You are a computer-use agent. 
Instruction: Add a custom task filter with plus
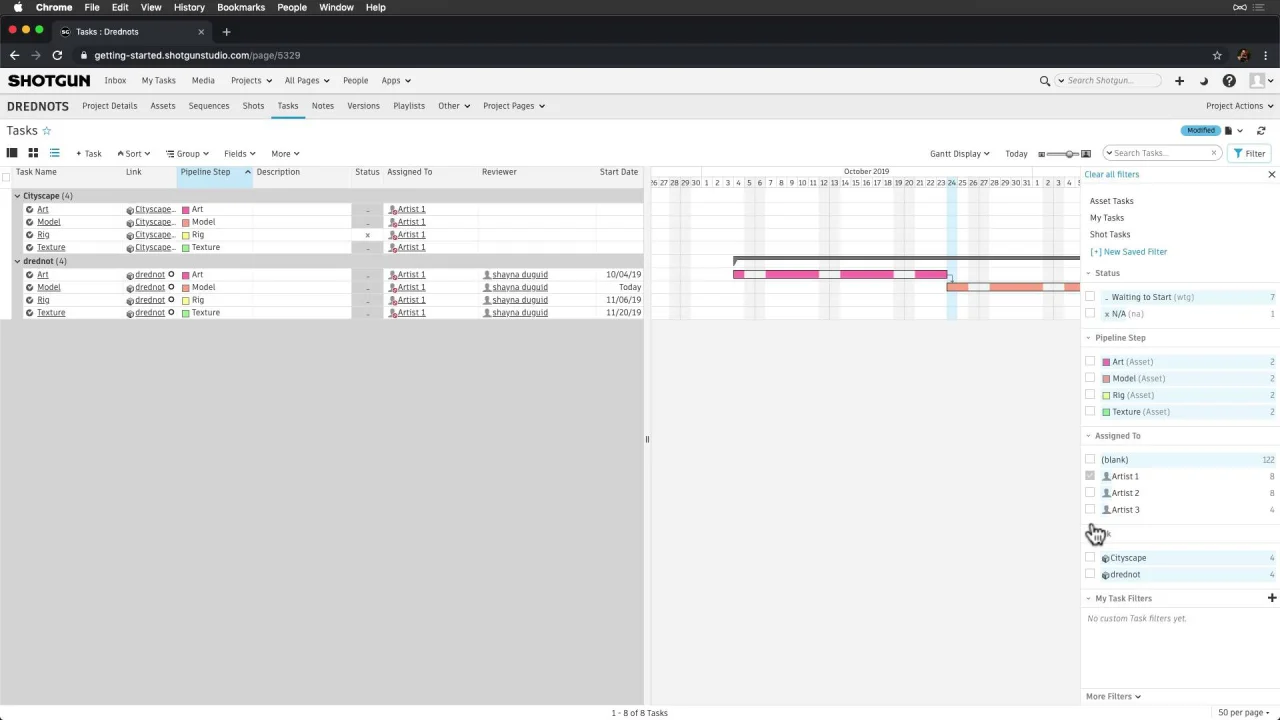1272,598
